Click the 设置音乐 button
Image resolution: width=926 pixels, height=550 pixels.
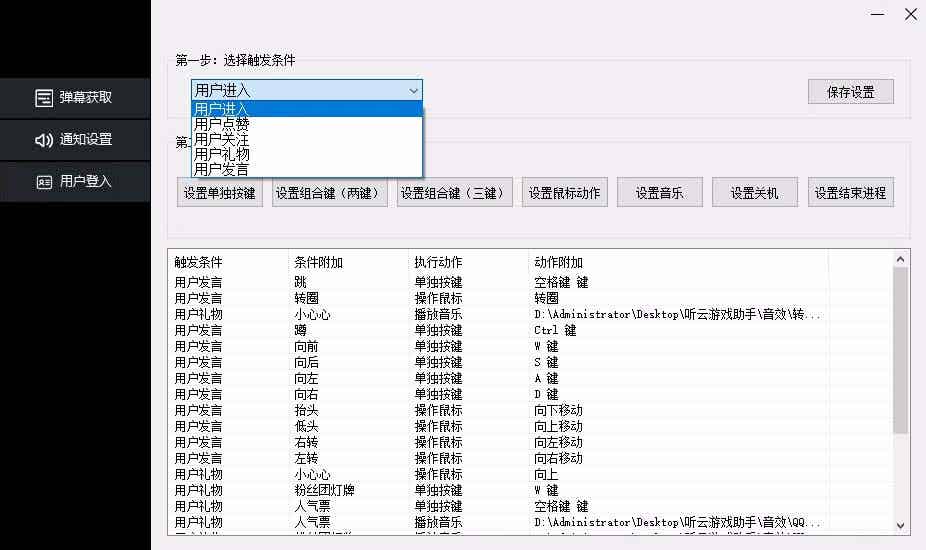[x=659, y=193]
